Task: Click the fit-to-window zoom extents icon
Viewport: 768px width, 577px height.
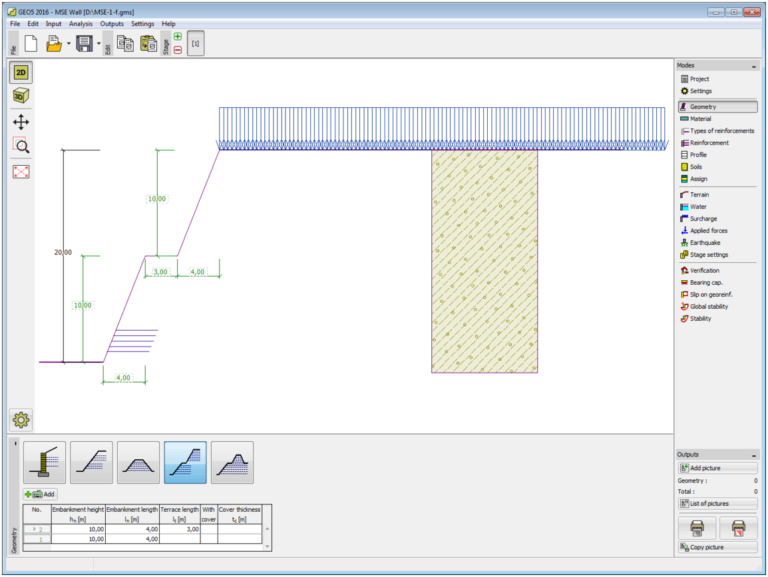Action: [21, 171]
